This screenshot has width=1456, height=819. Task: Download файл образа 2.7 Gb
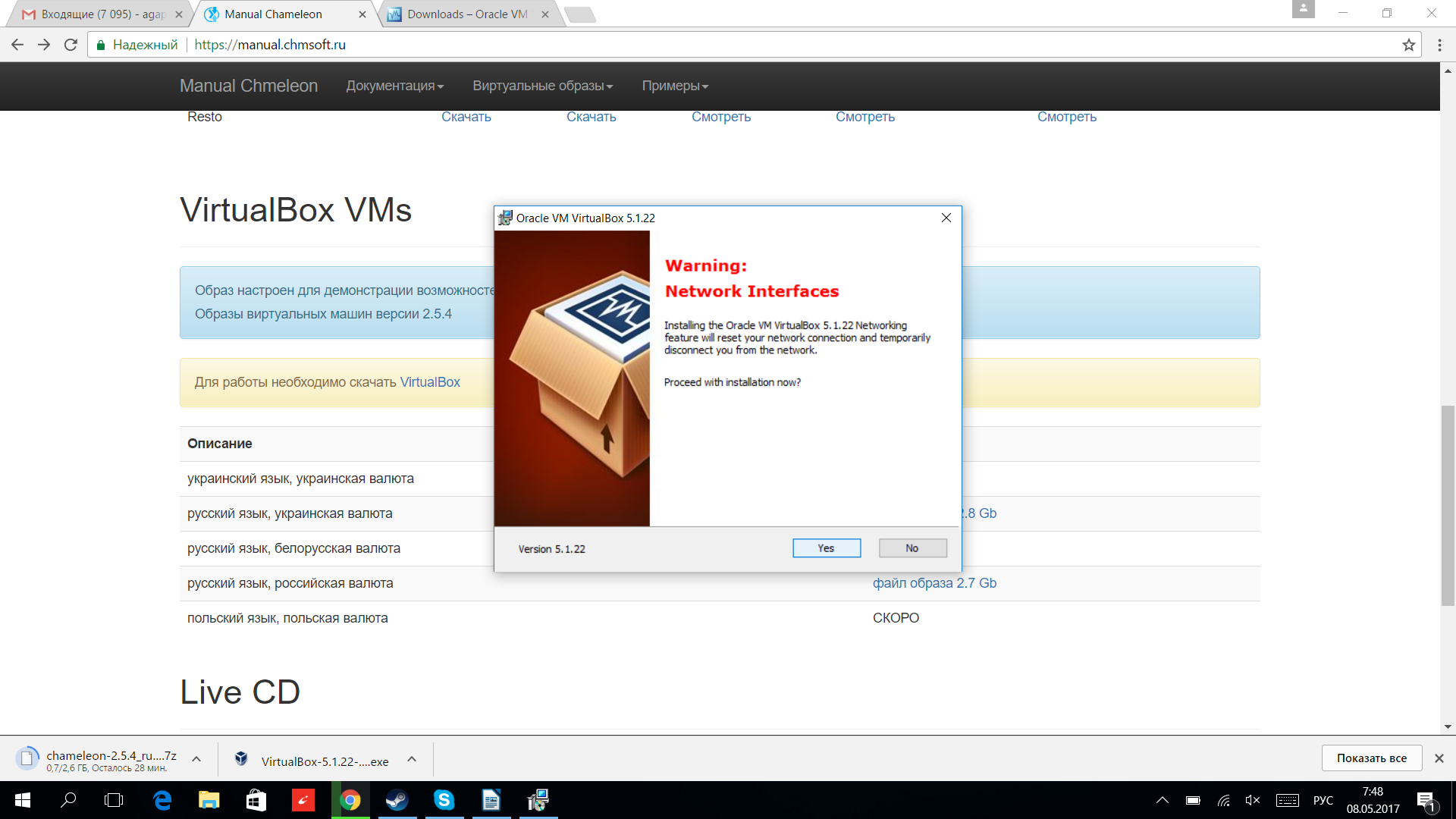934,583
